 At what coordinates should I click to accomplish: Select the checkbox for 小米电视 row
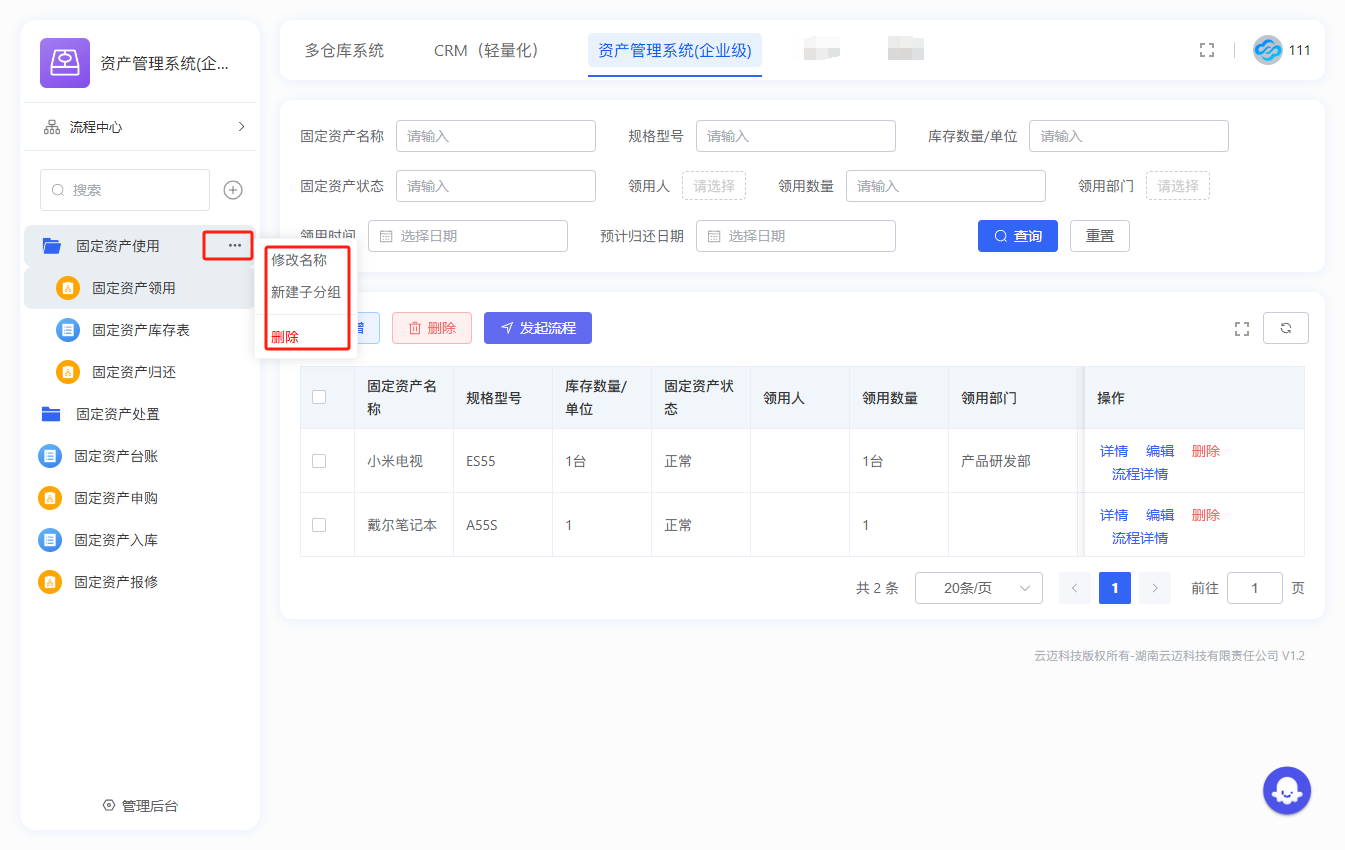(319, 461)
